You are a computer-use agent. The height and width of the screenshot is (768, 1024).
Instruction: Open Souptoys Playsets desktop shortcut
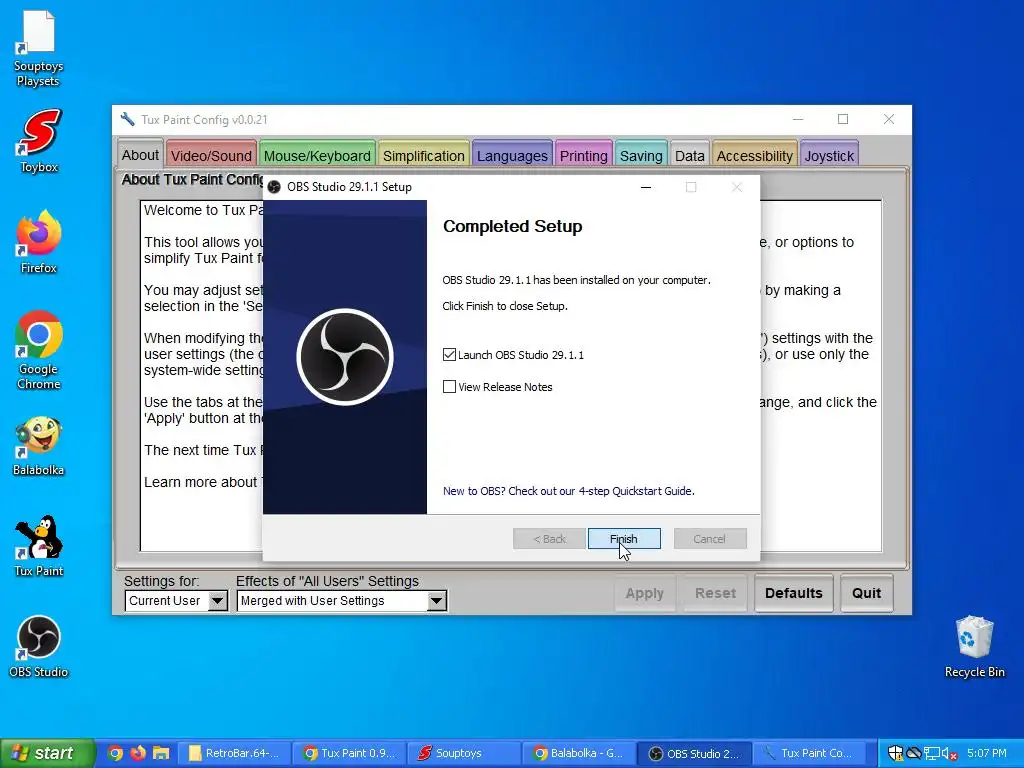coord(39,49)
